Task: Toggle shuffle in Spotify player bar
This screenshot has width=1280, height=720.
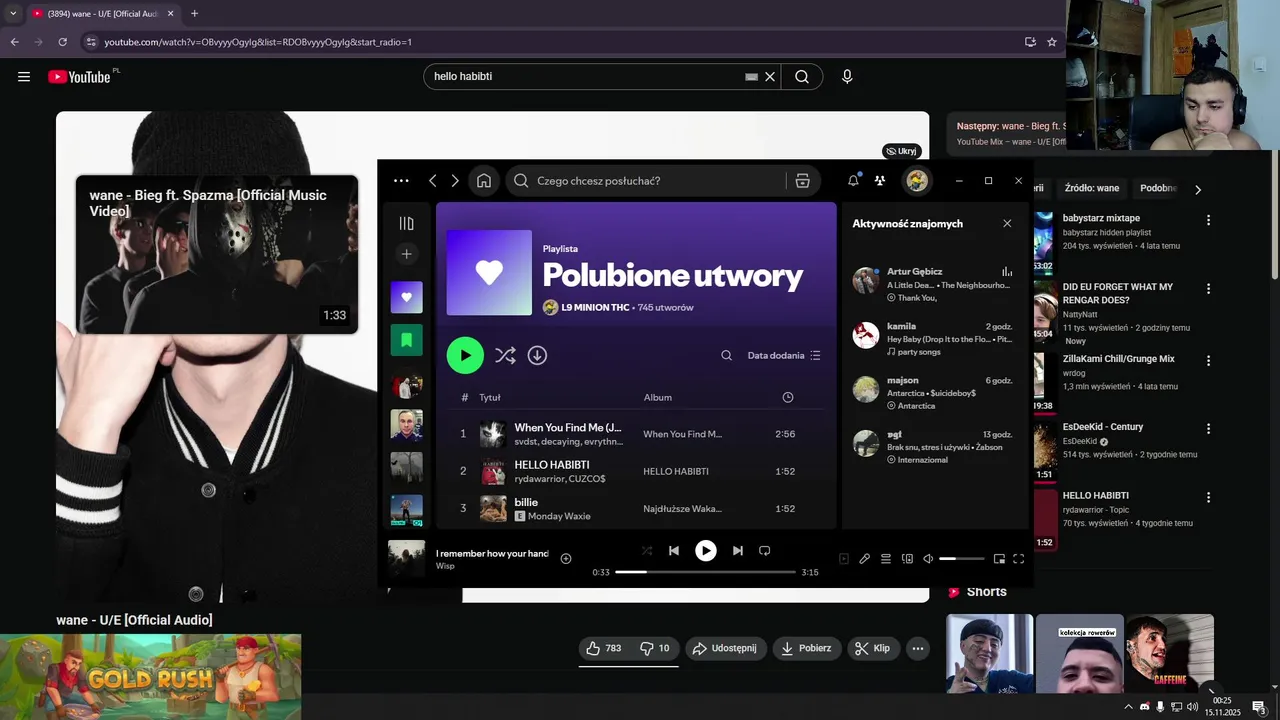Action: (646, 551)
